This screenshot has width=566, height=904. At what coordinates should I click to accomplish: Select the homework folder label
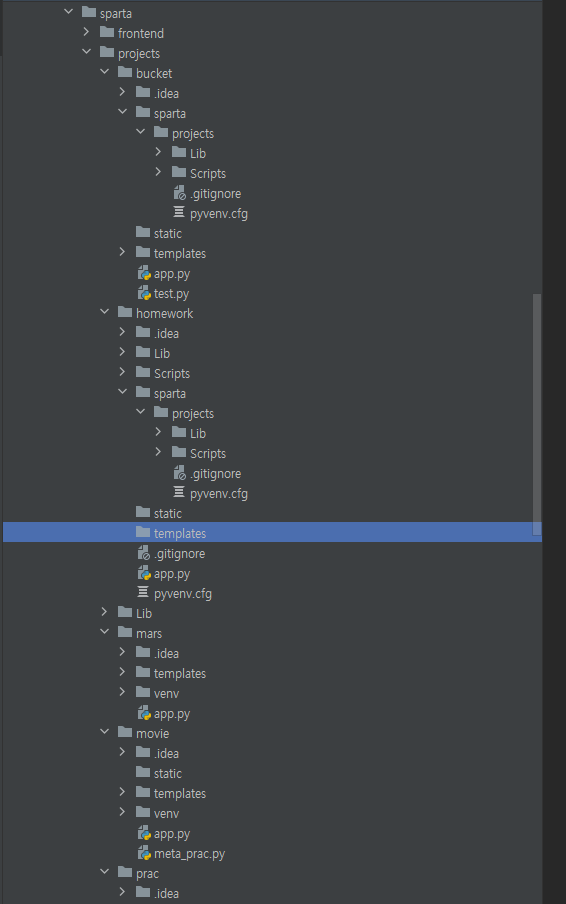(x=164, y=314)
